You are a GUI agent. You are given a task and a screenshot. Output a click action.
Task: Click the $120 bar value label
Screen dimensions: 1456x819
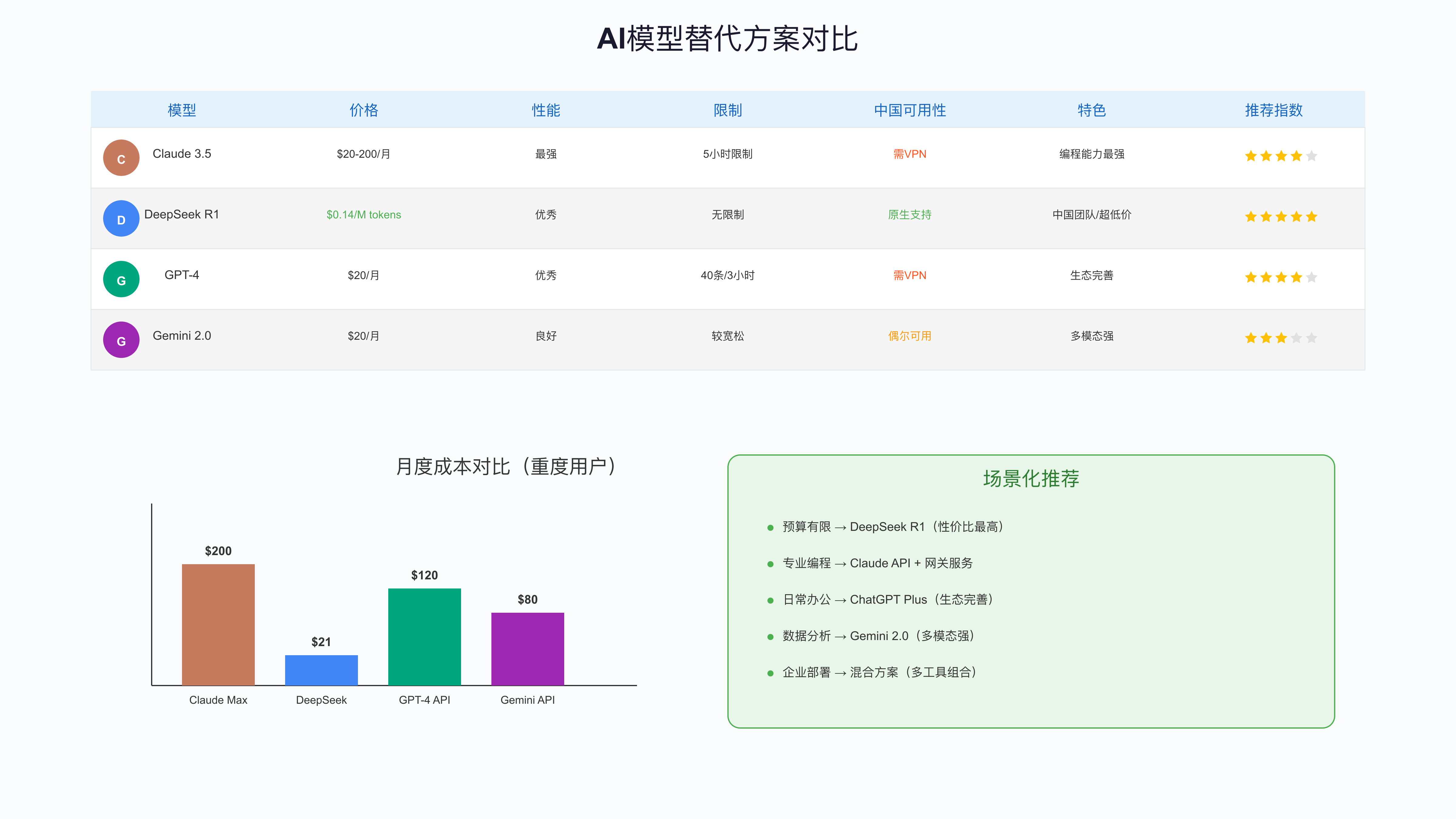(424, 575)
